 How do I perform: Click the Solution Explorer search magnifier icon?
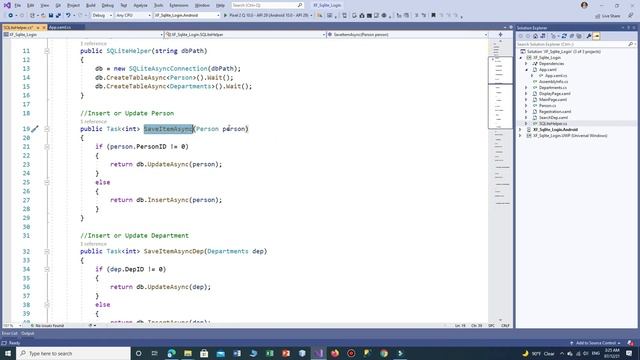630,44
